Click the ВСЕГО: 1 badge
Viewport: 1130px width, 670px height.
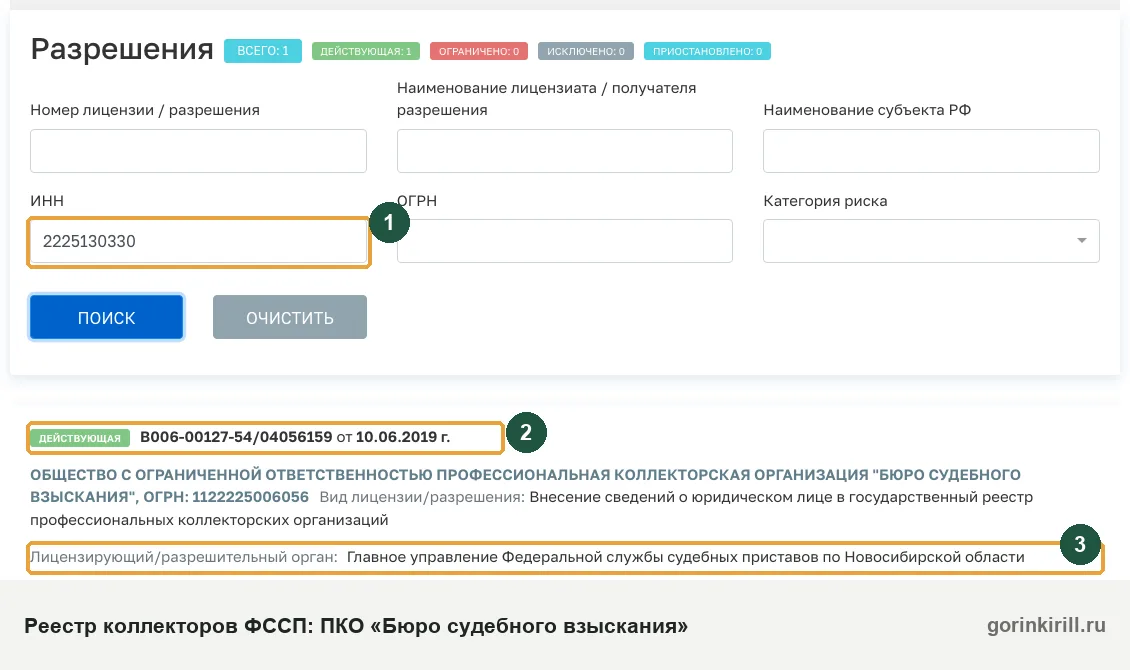pos(263,51)
